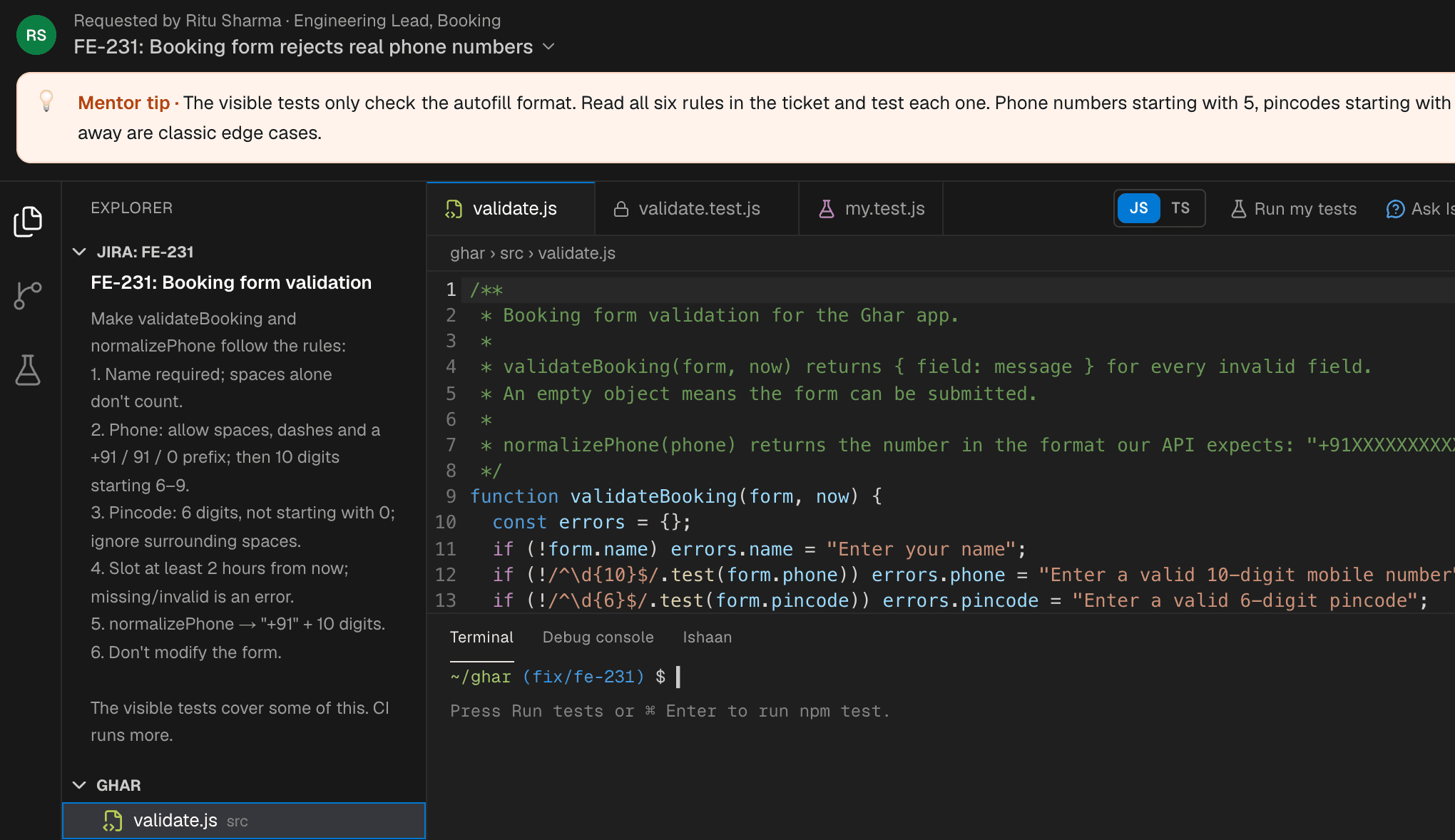Click the 'ghar' breadcrumb segment
Screen dimensions: 1455x840
[x=467, y=253]
